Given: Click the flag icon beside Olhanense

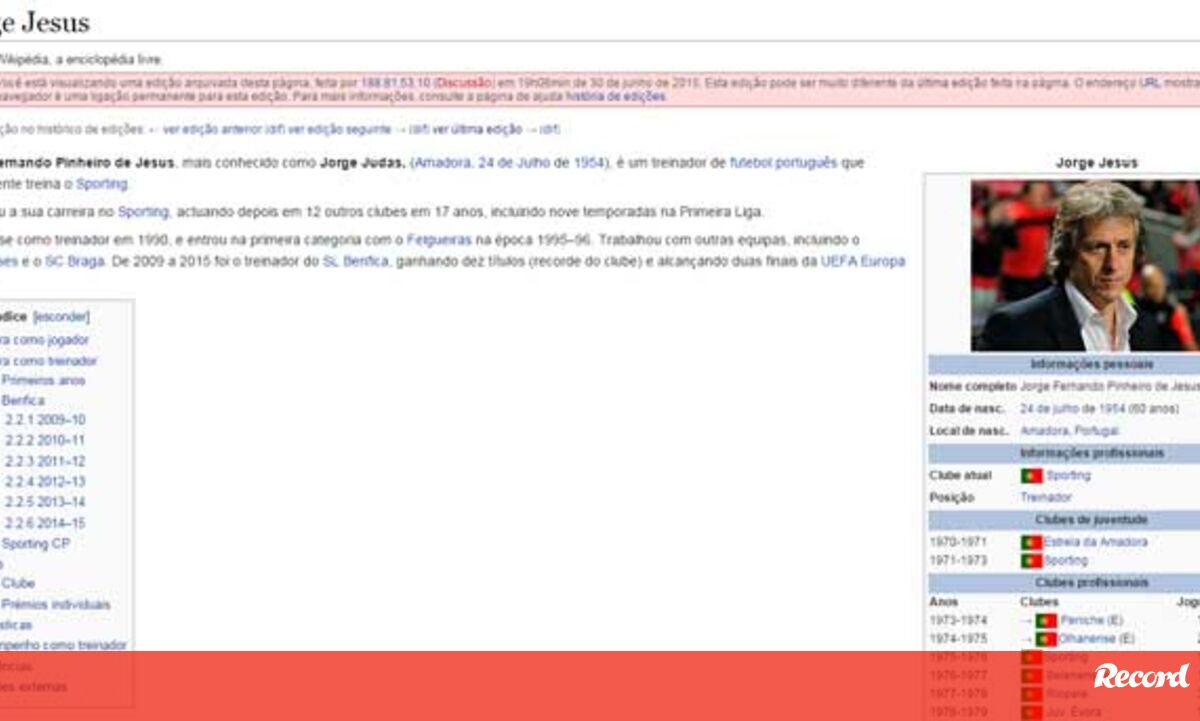Looking at the screenshot, I should [x=1046, y=639].
